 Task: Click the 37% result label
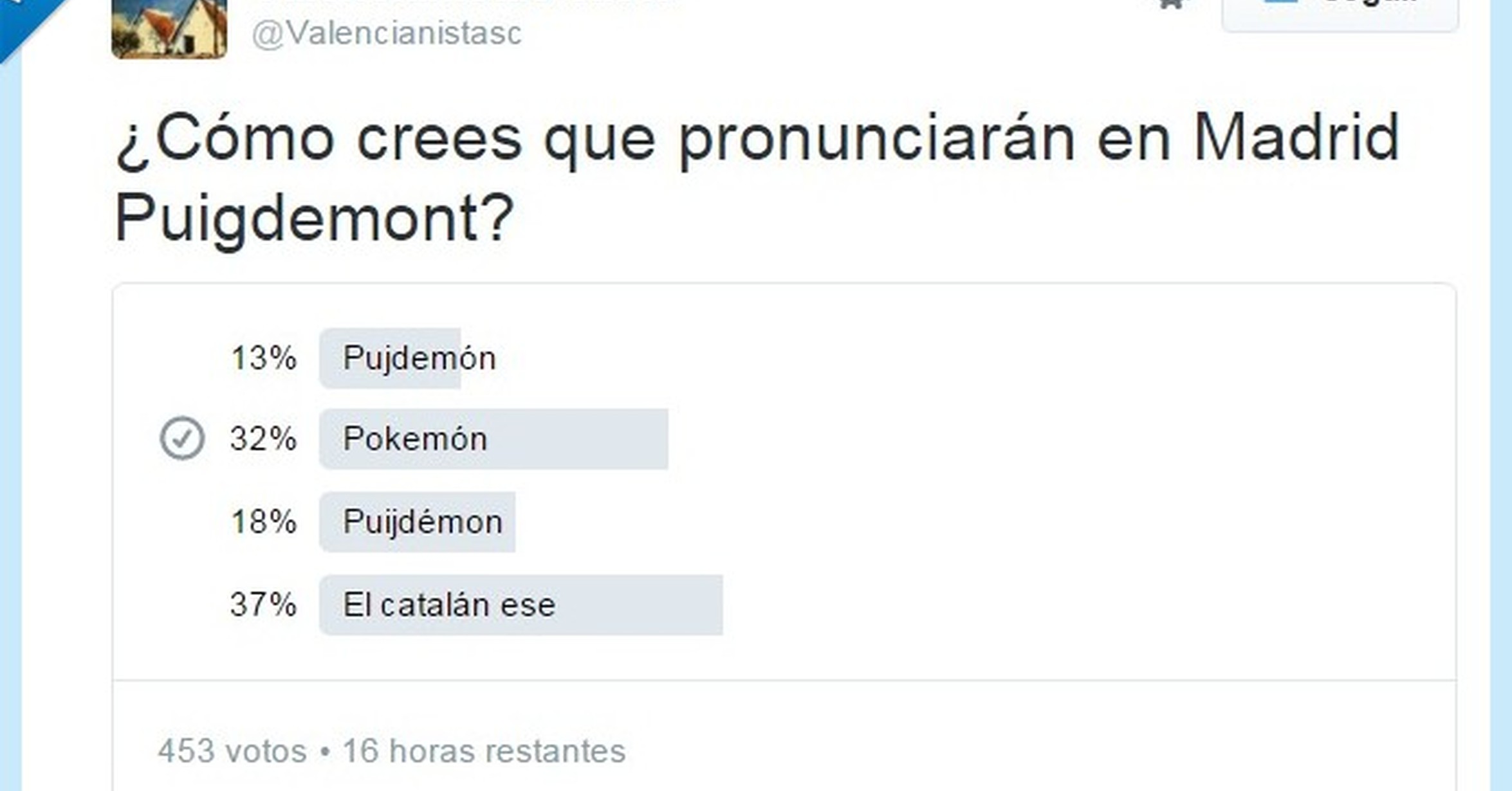(263, 605)
